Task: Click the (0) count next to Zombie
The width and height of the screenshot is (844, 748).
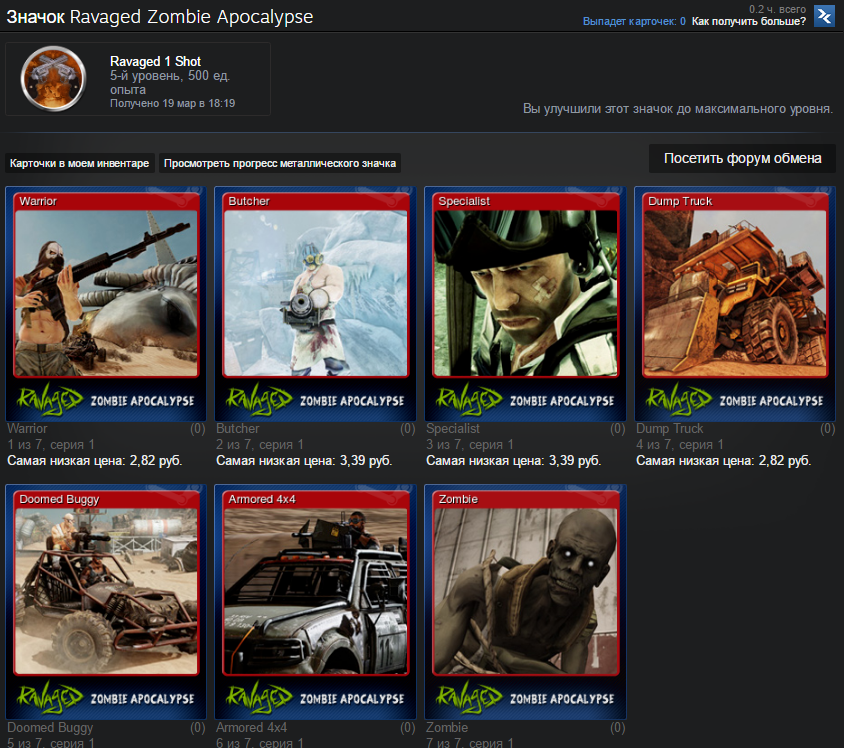Action: coord(617,728)
